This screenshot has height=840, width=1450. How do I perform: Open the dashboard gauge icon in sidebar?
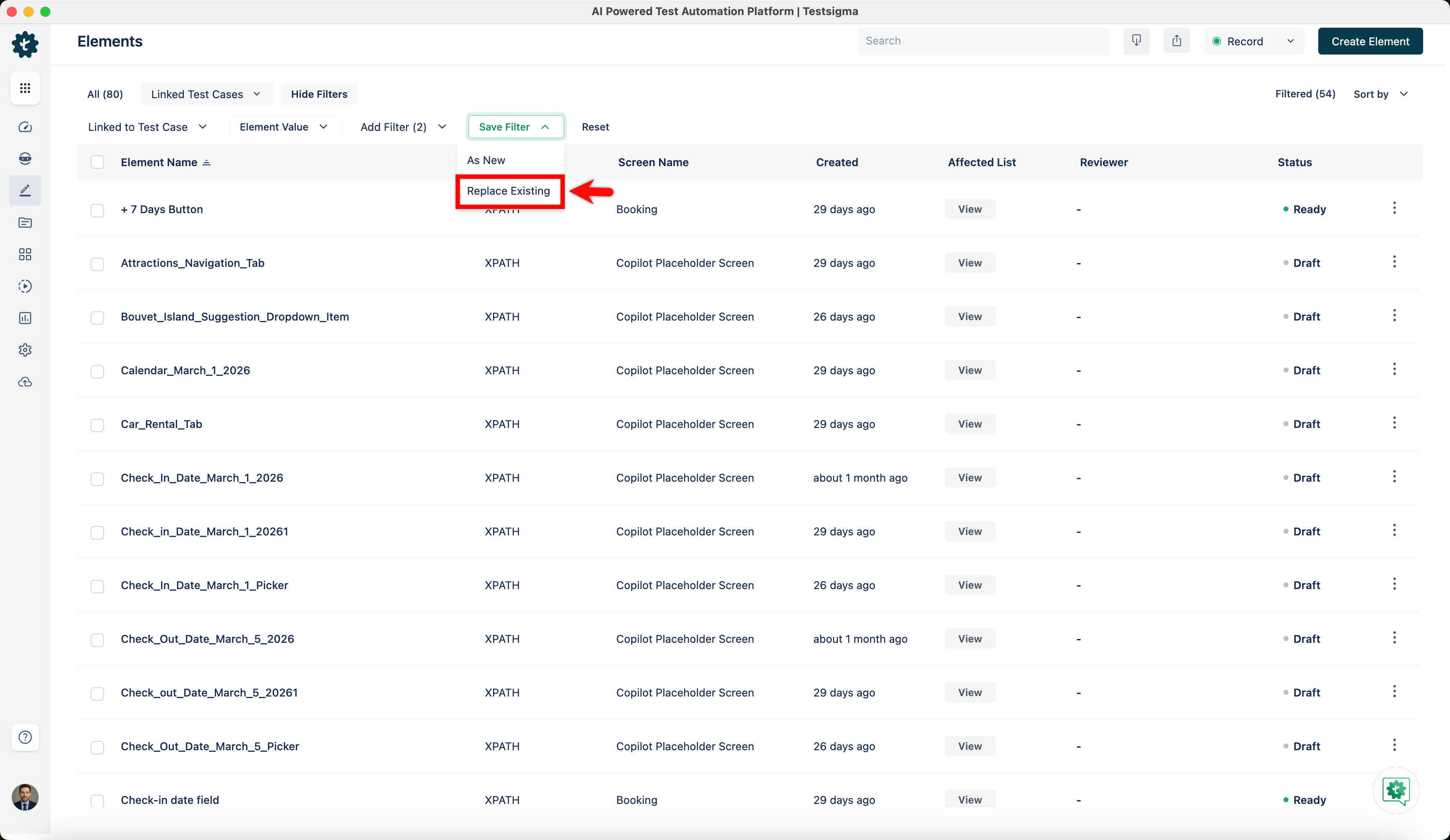coord(25,127)
